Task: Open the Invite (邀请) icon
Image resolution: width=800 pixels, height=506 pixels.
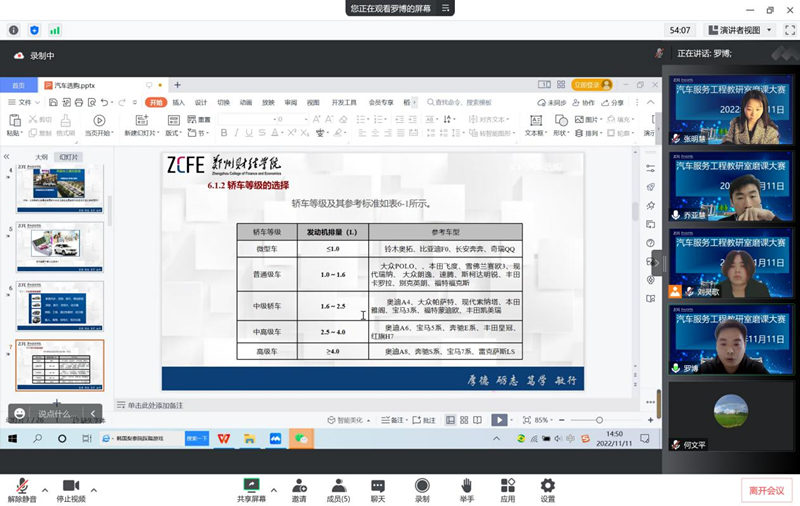Action: point(299,485)
